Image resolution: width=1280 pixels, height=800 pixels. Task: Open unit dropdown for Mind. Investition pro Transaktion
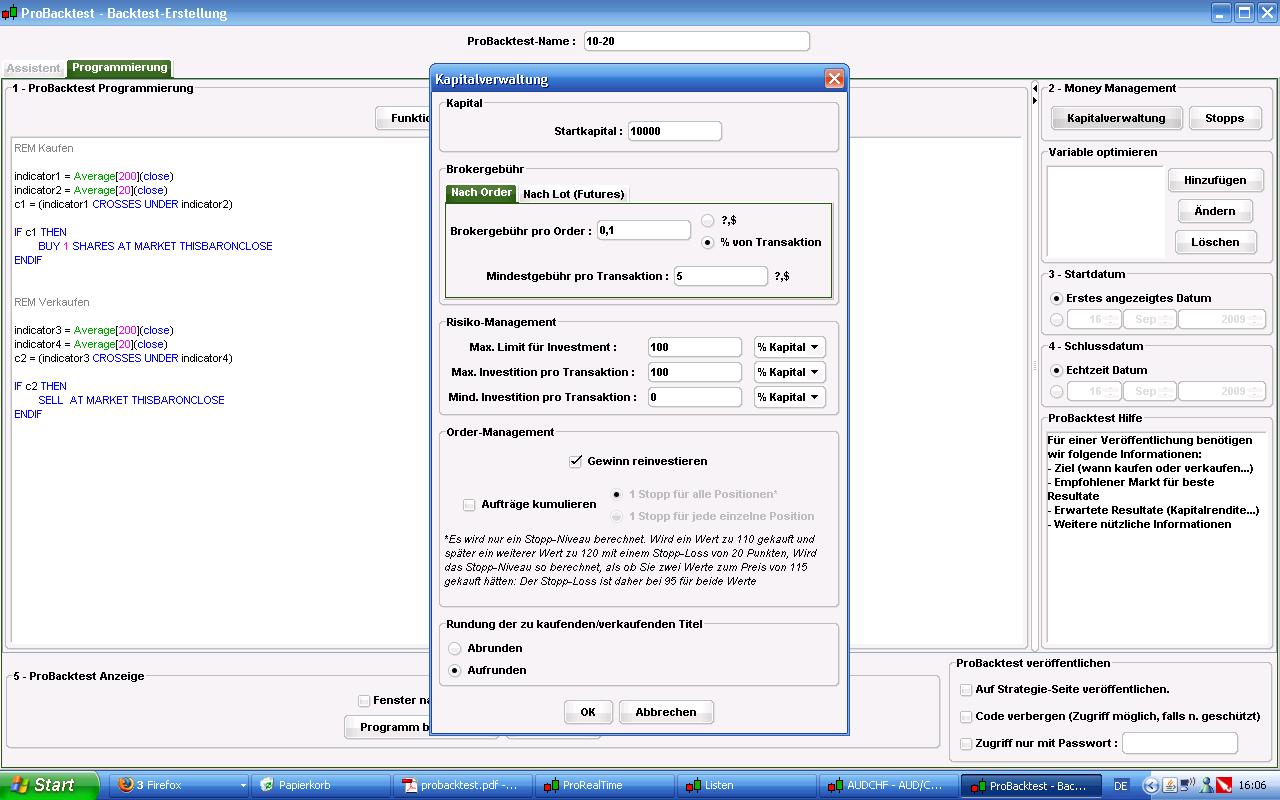(789, 397)
